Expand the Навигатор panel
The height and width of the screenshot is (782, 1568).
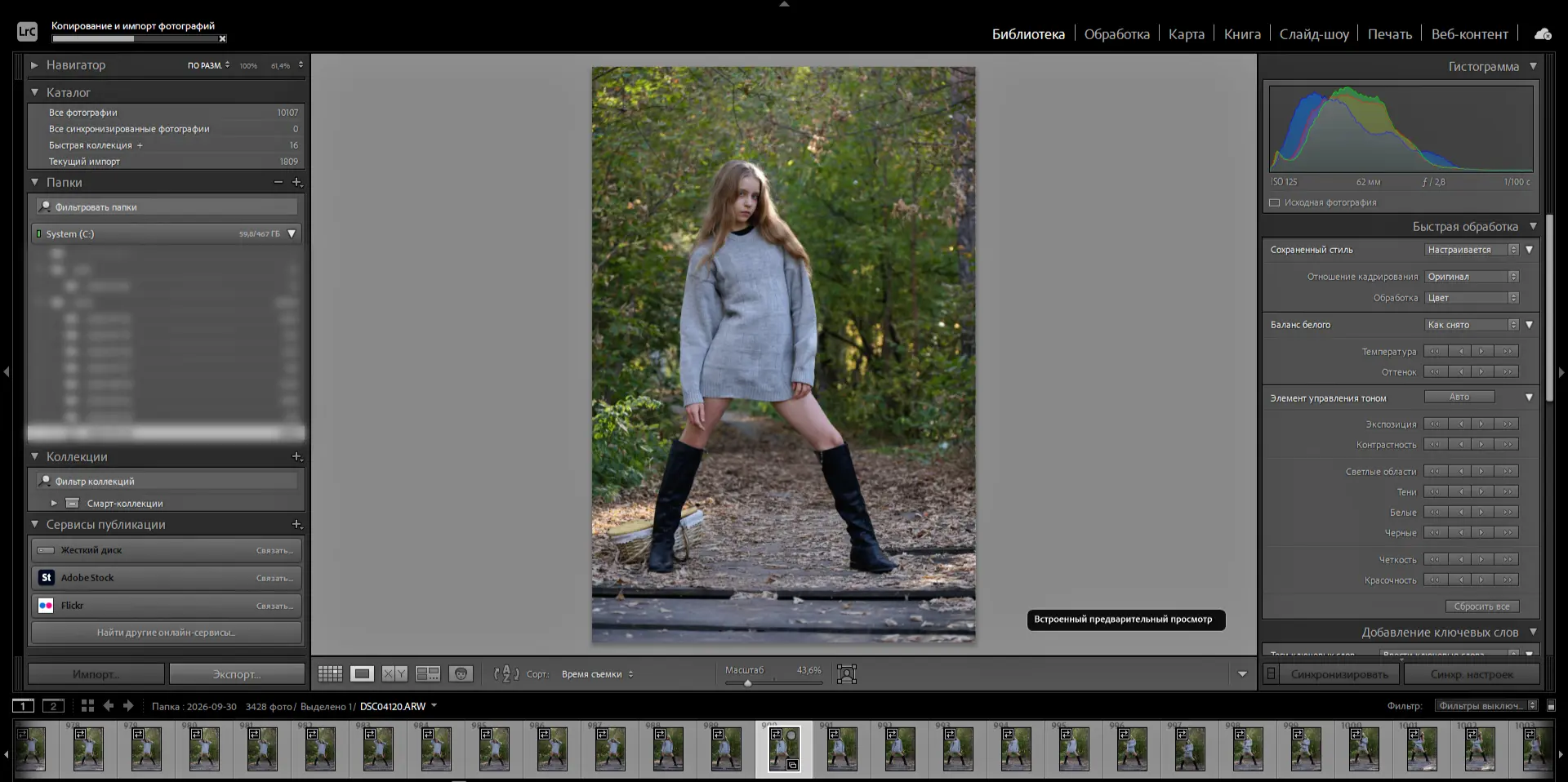click(x=34, y=64)
